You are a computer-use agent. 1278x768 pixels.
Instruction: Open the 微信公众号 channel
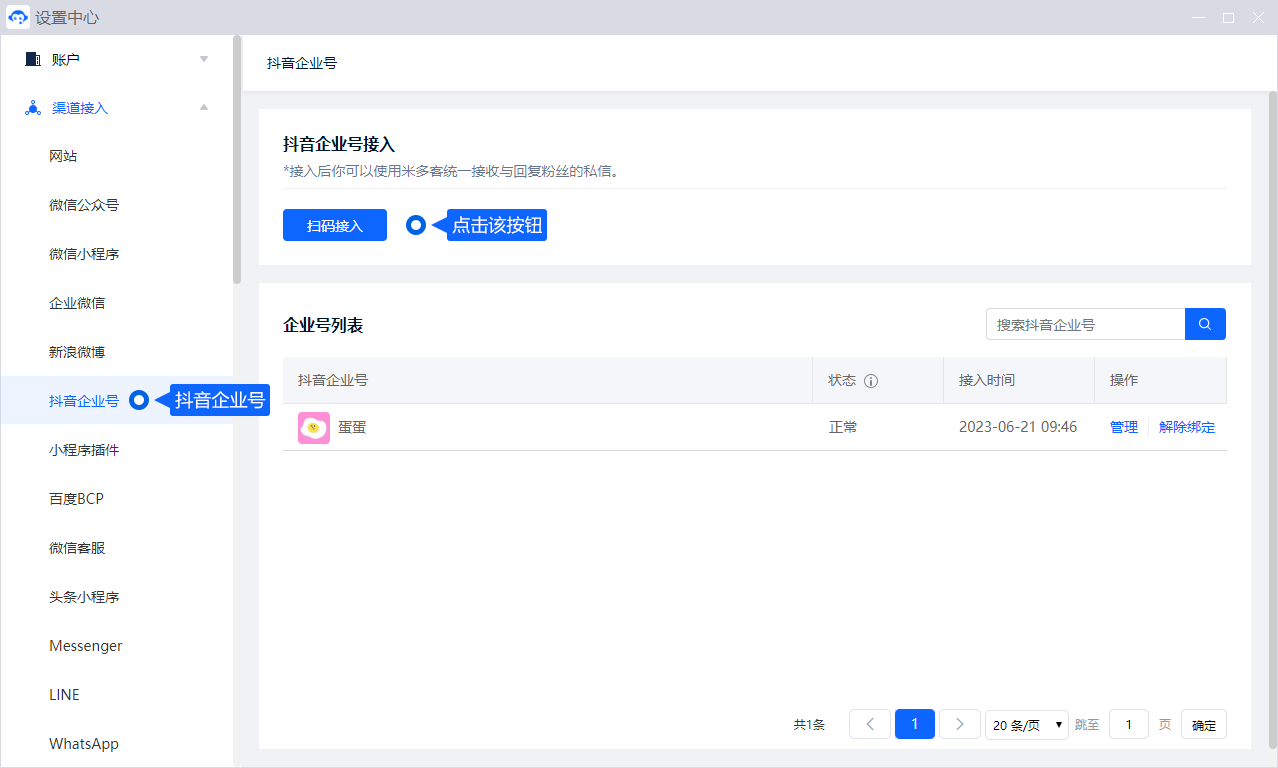pyautogui.click(x=84, y=205)
